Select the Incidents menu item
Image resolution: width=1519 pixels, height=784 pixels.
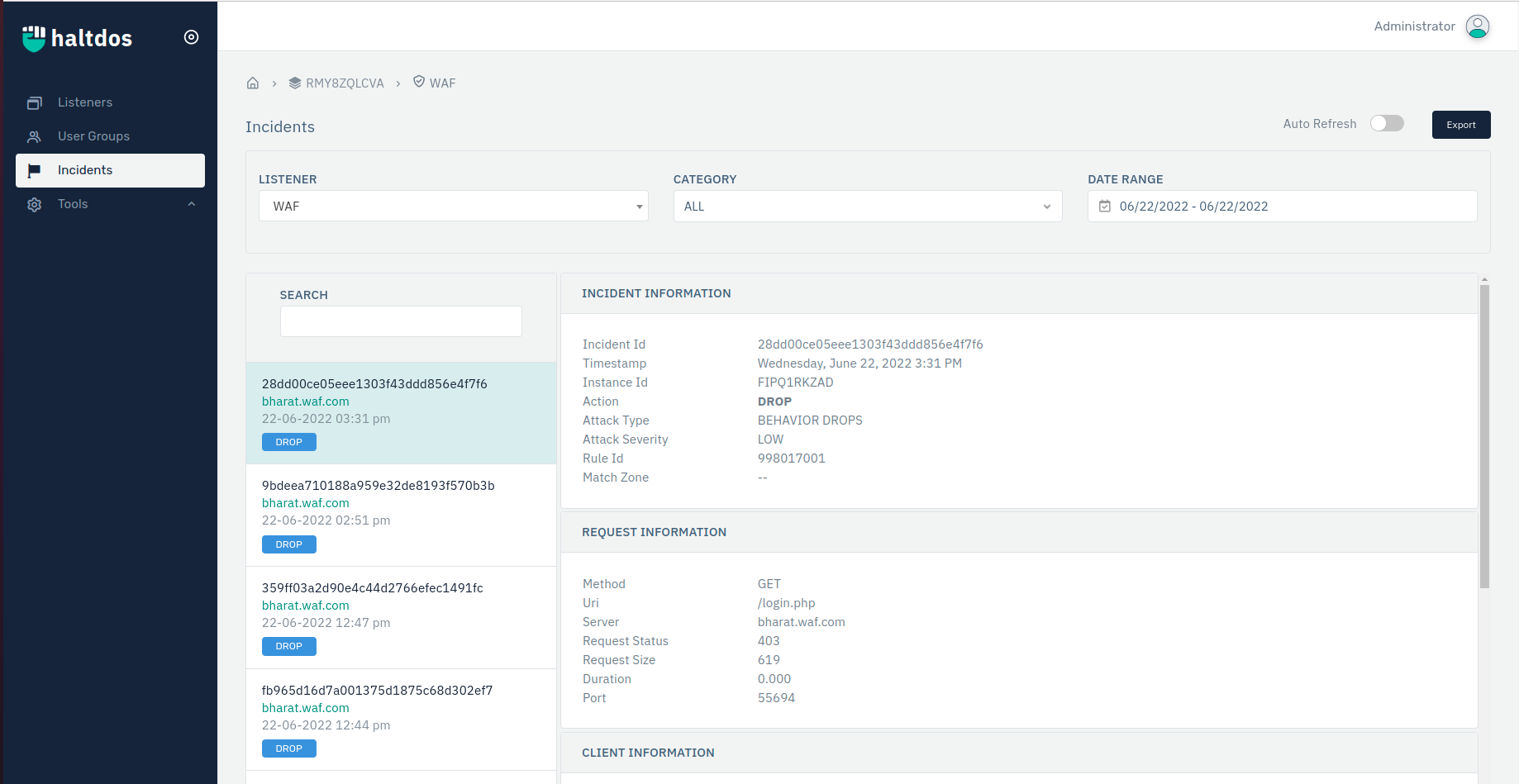coord(110,170)
